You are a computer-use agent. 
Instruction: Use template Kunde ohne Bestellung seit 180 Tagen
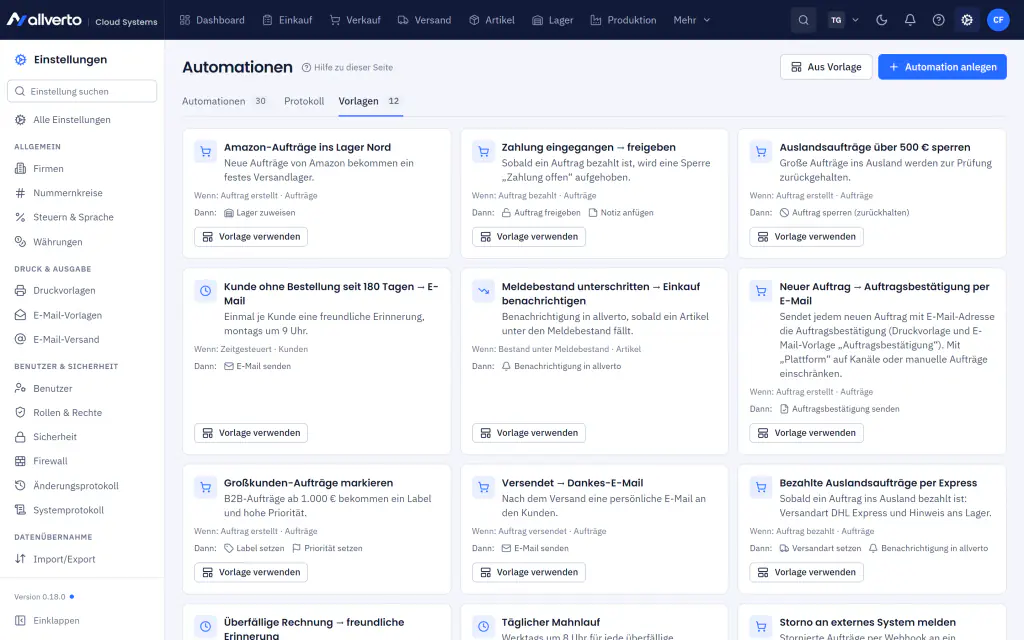point(251,433)
